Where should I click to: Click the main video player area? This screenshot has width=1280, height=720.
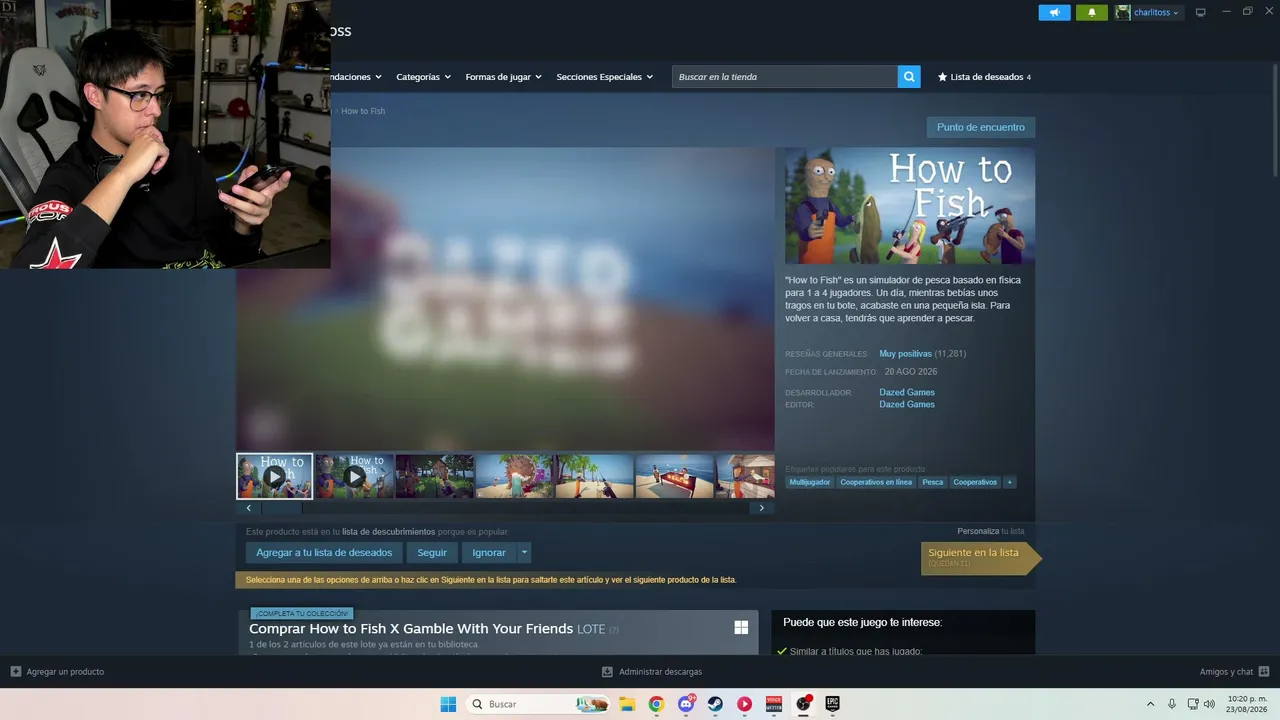pos(505,299)
